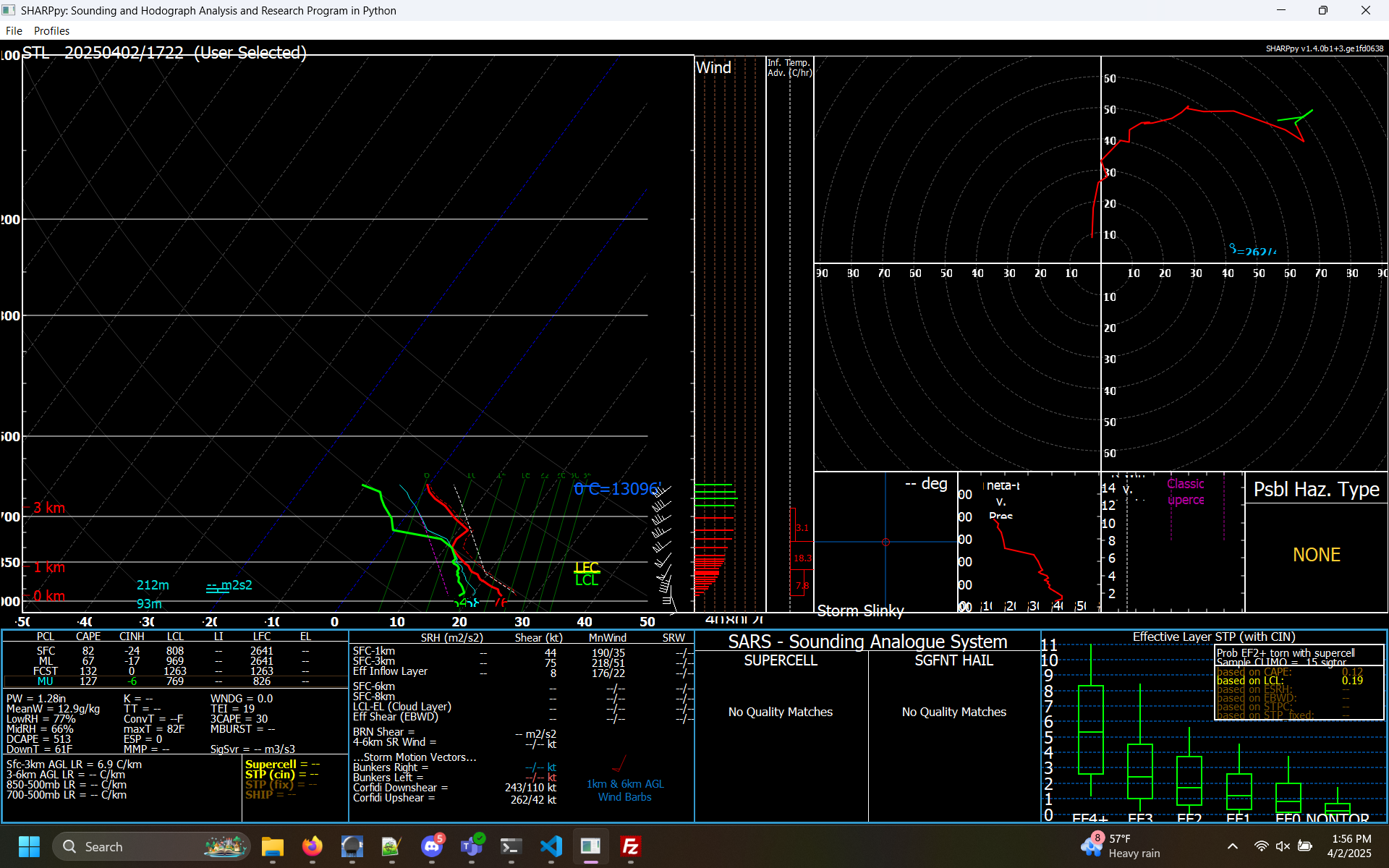Open the File menu

click(x=14, y=30)
